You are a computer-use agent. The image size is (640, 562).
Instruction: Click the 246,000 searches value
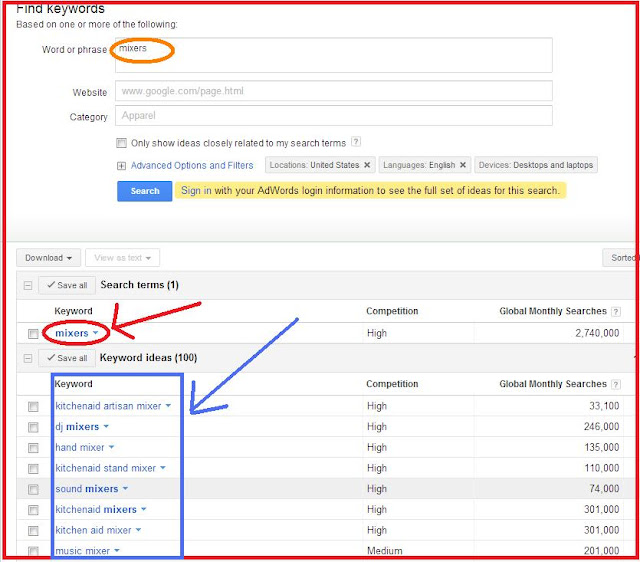601,427
